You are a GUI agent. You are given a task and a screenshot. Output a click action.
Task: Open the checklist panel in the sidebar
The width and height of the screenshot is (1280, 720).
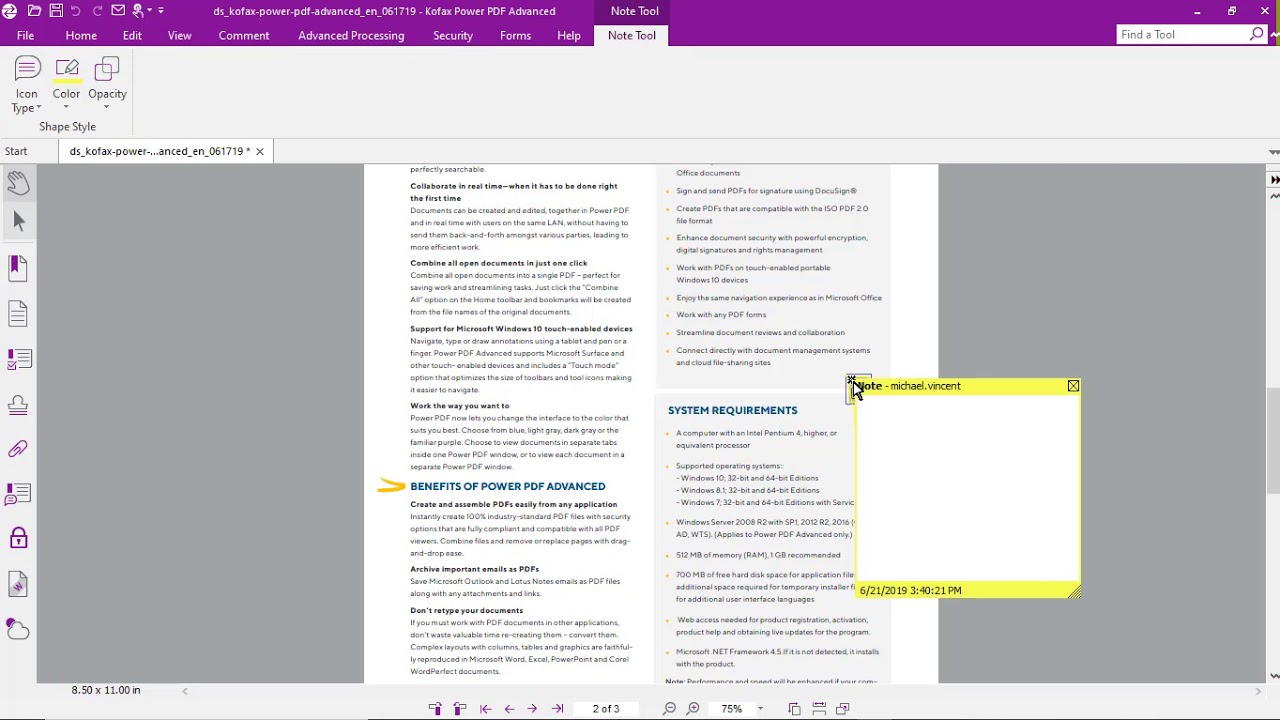18,359
